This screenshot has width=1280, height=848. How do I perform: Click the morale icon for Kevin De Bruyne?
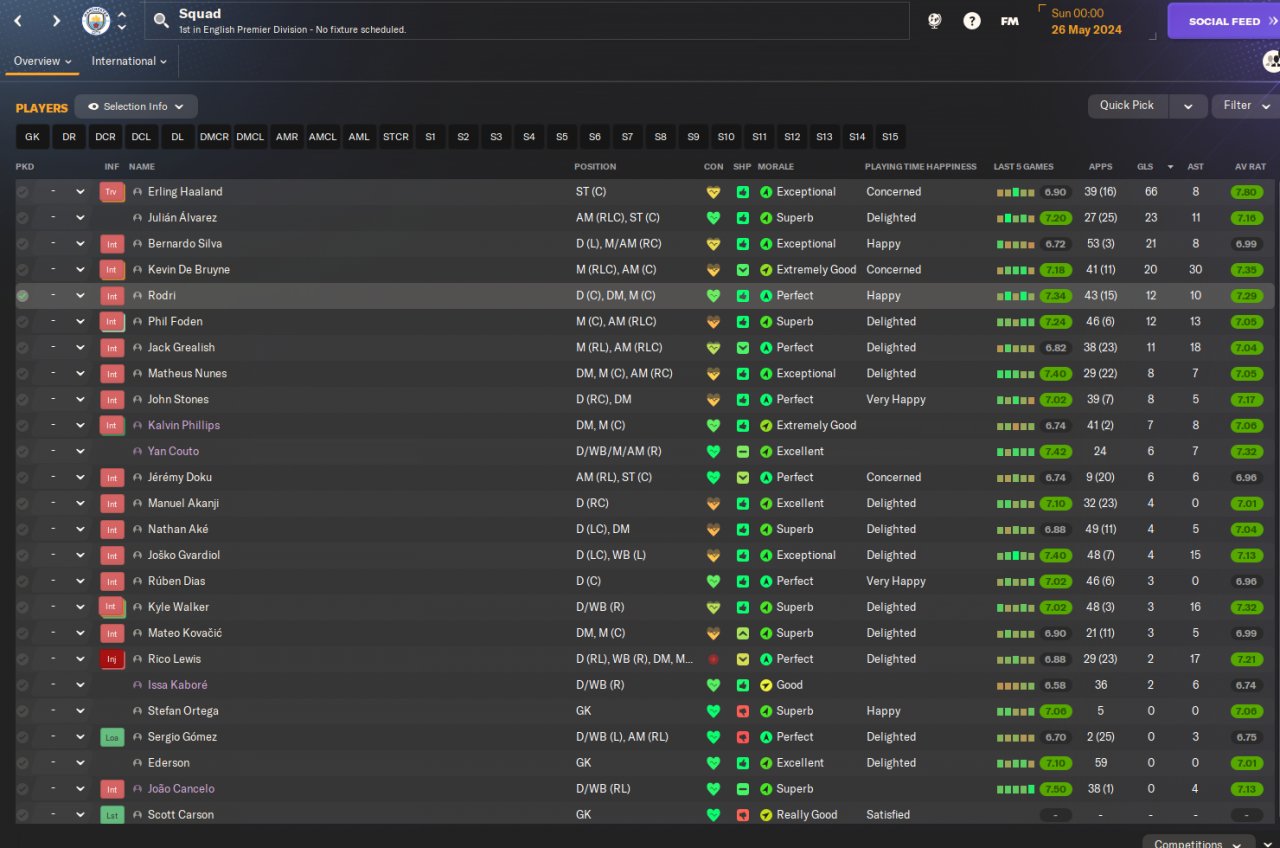(x=766, y=270)
